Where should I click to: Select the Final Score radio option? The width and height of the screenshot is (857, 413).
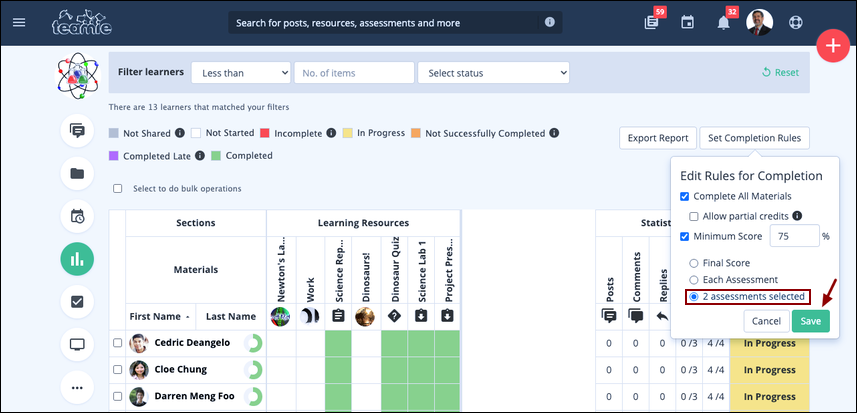[x=694, y=263]
